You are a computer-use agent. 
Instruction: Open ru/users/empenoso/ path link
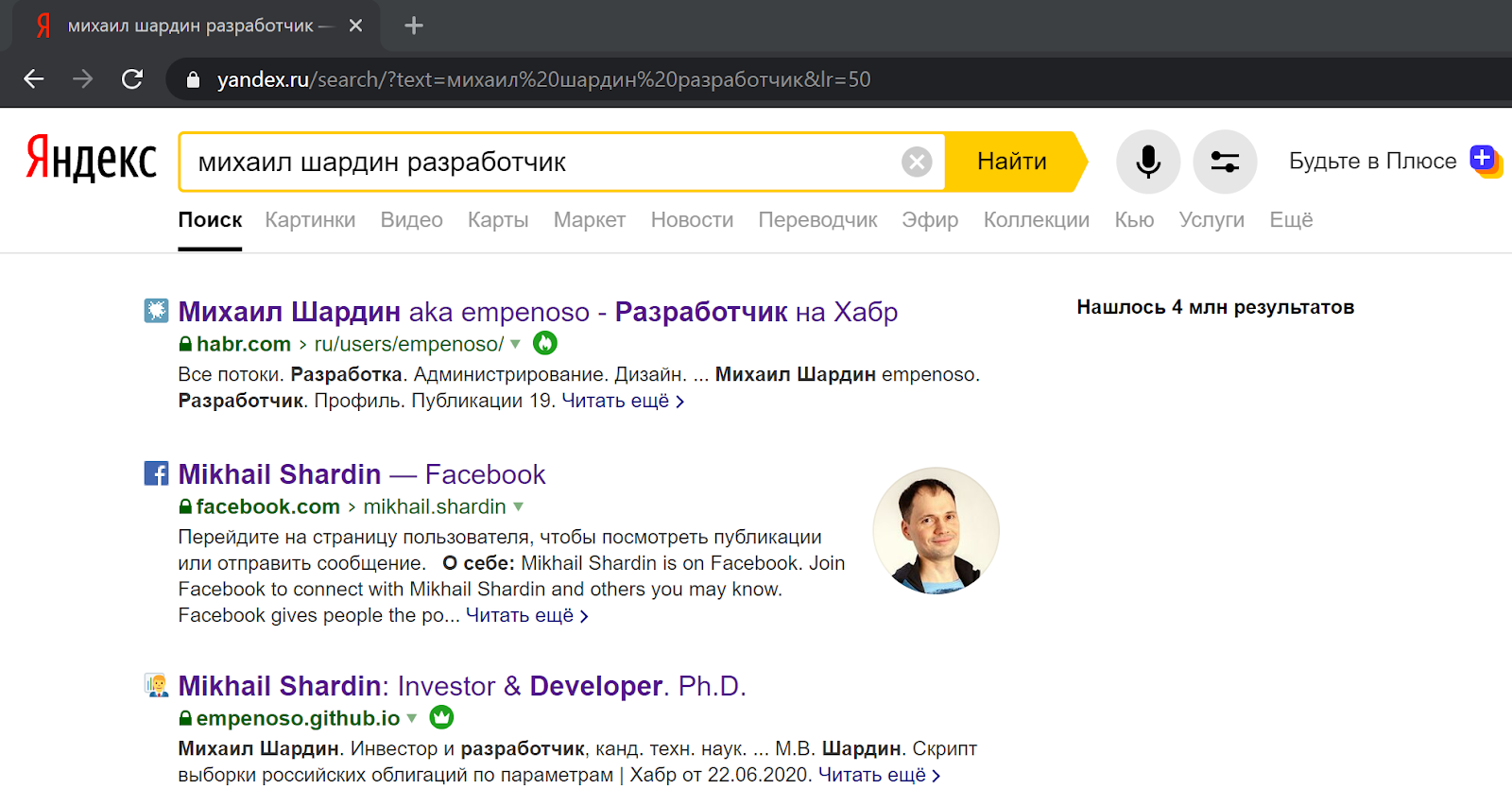408,344
